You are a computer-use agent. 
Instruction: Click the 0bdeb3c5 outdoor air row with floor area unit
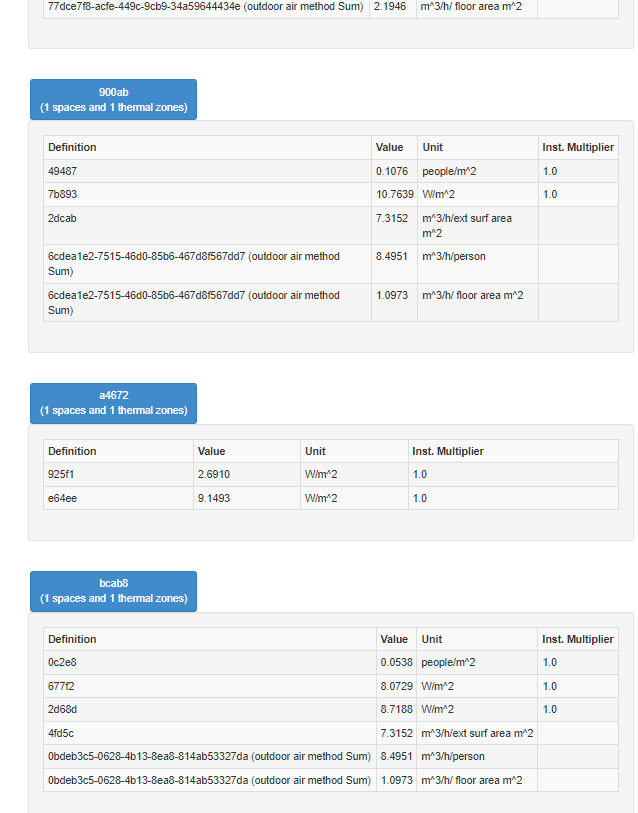331,780
